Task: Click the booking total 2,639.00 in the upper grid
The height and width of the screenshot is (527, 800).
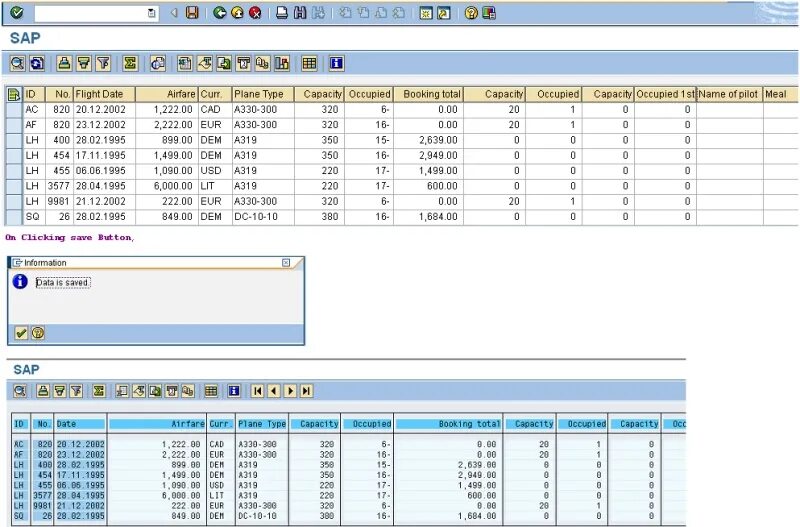Action: pyautogui.click(x=428, y=140)
